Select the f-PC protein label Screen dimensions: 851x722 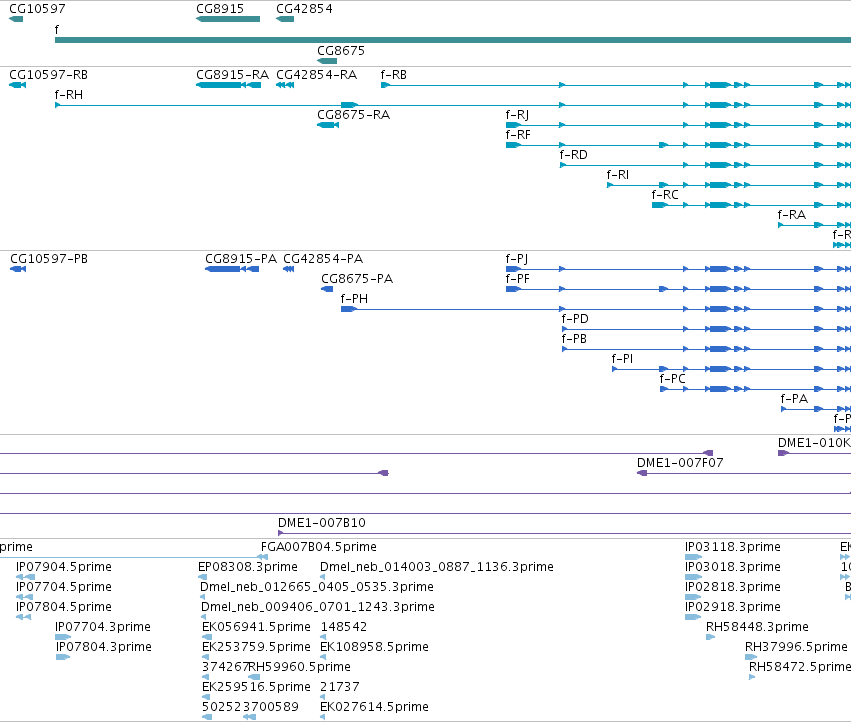(x=672, y=379)
